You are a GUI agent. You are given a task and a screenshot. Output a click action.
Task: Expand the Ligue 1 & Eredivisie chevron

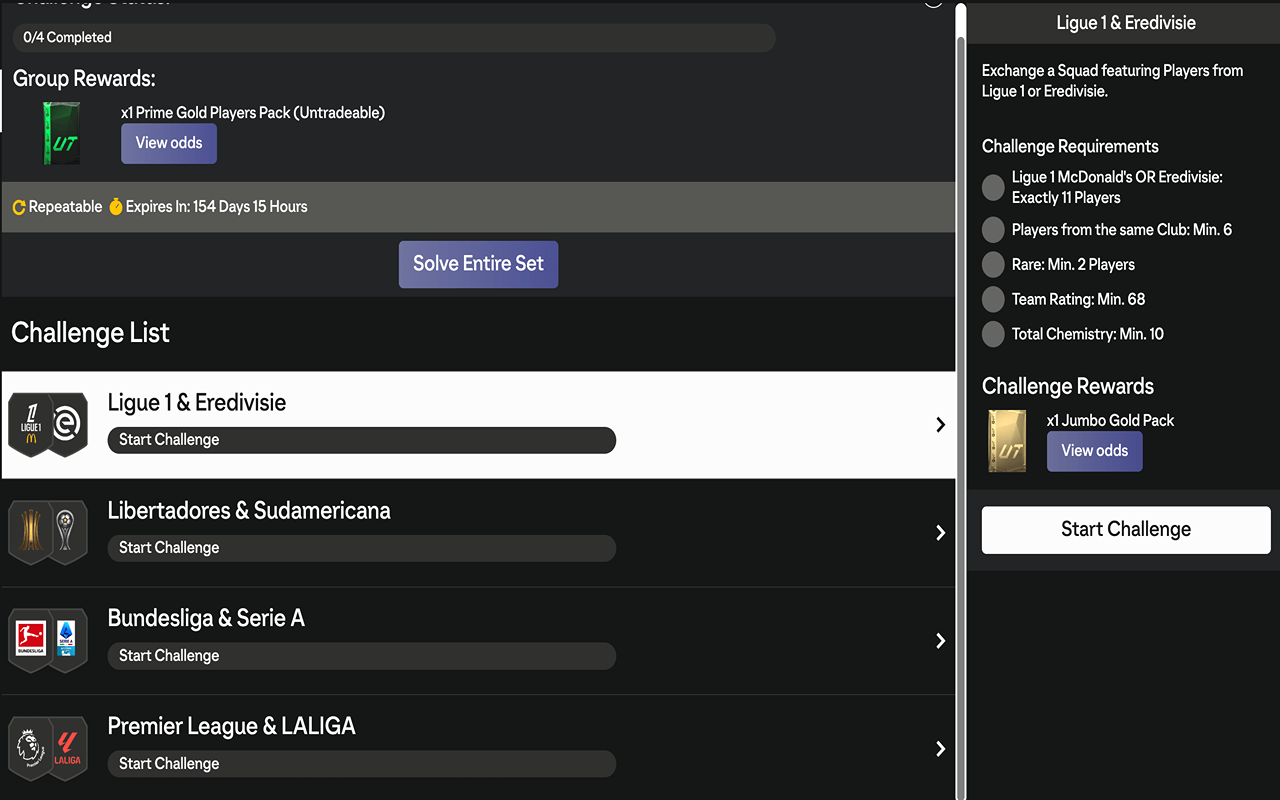940,425
